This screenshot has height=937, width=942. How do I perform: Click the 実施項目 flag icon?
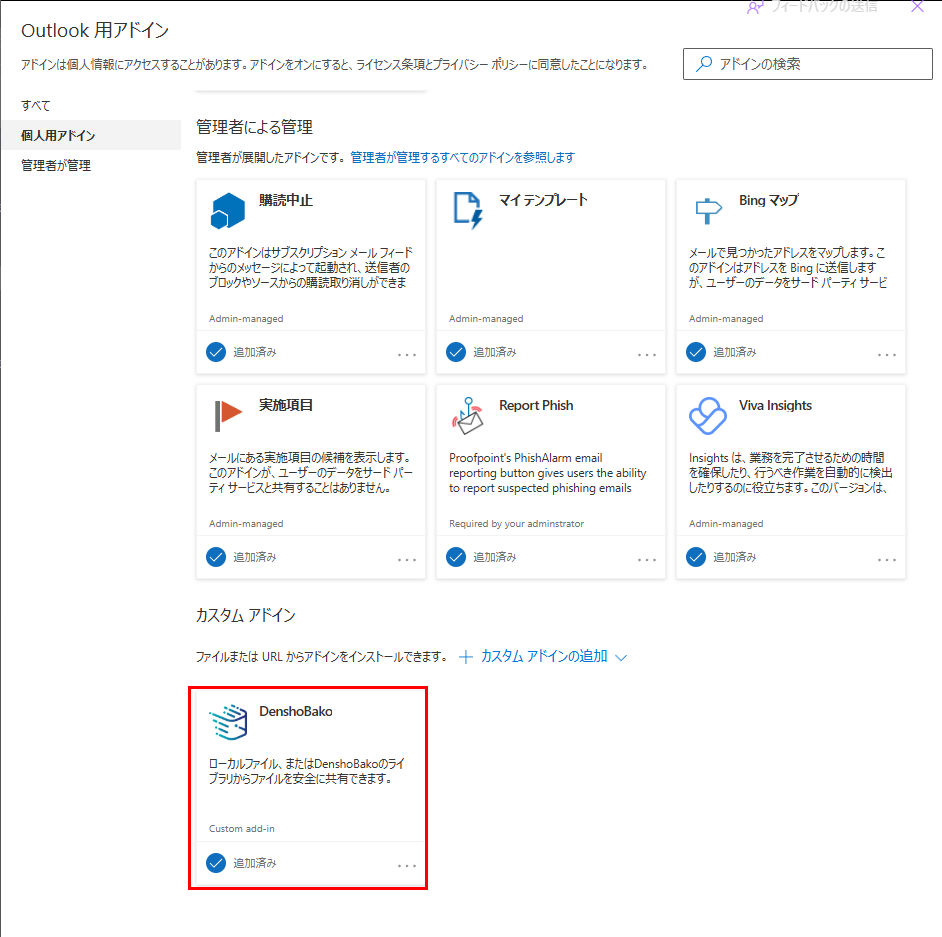coord(228,416)
